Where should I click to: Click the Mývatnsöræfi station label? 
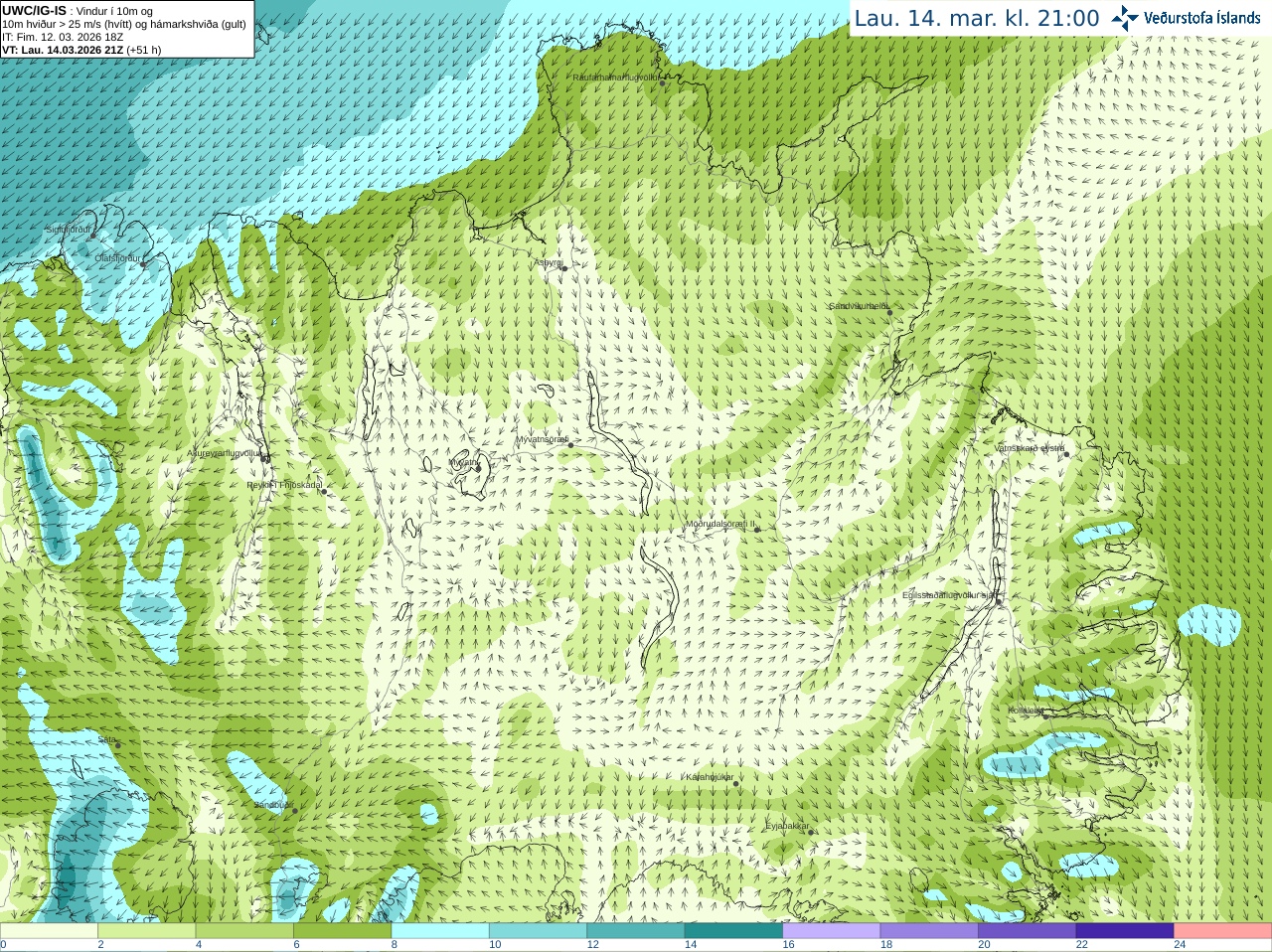[x=542, y=438]
